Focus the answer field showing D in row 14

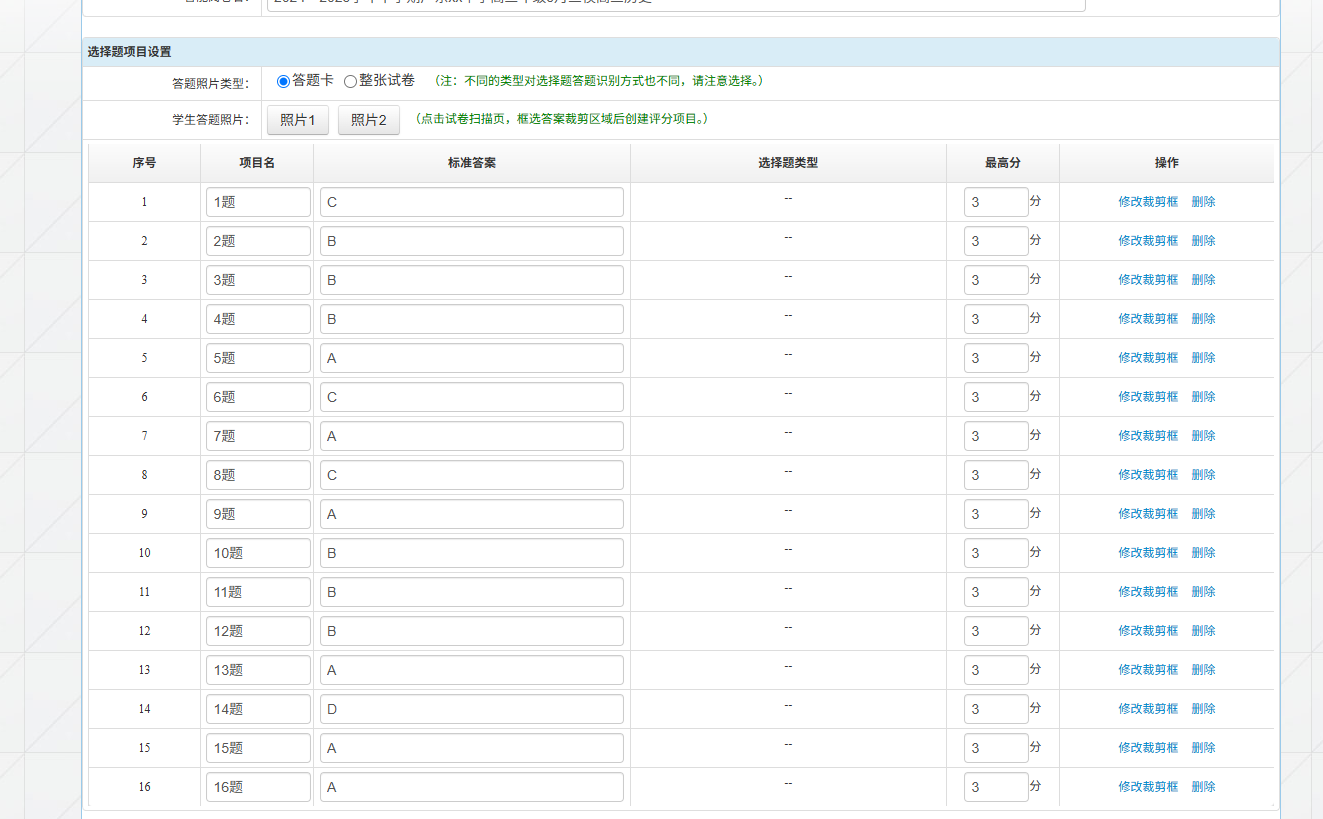[x=471, y=709]
